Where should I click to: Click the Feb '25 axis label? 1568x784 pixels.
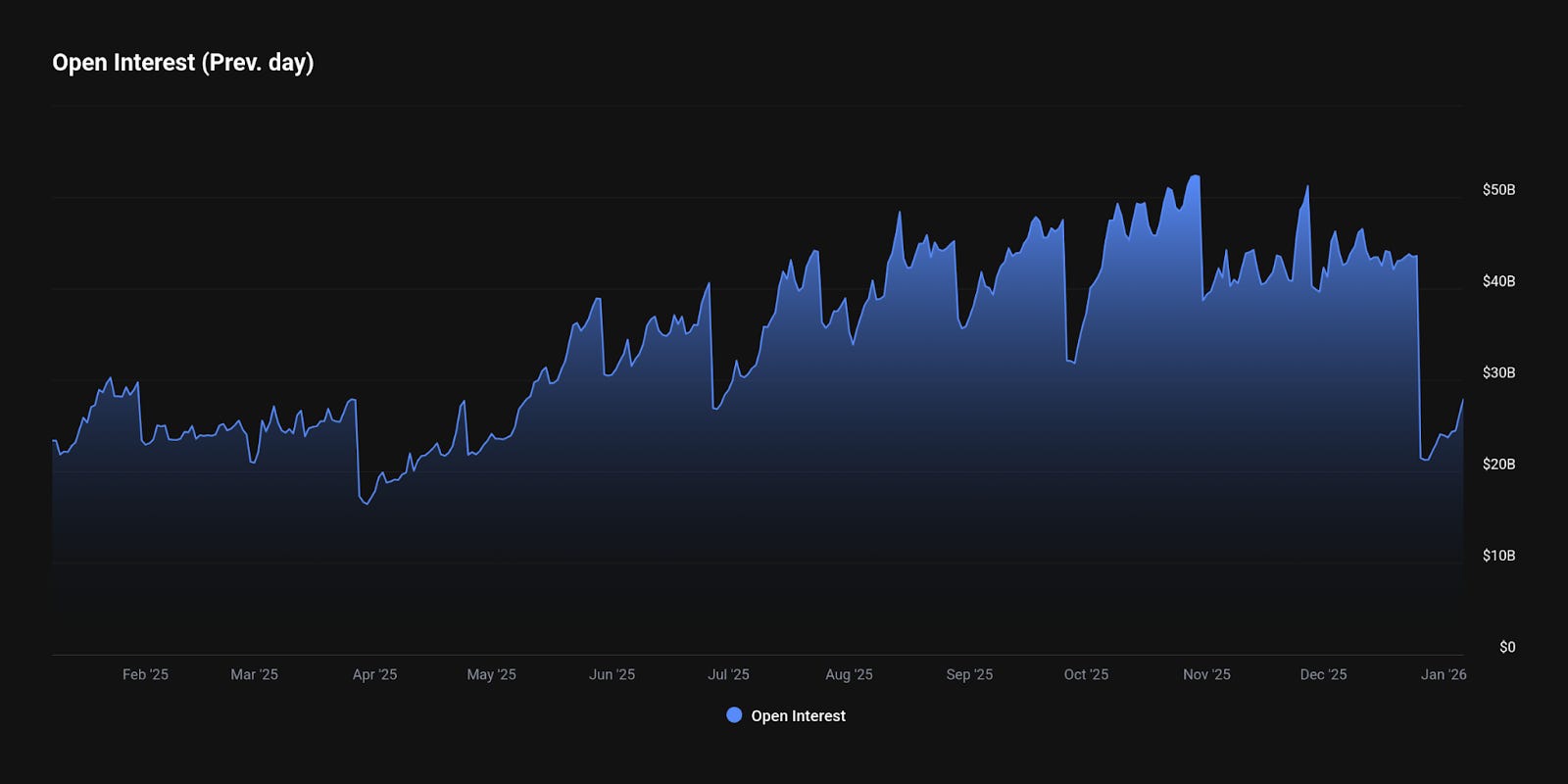(145, 674)
